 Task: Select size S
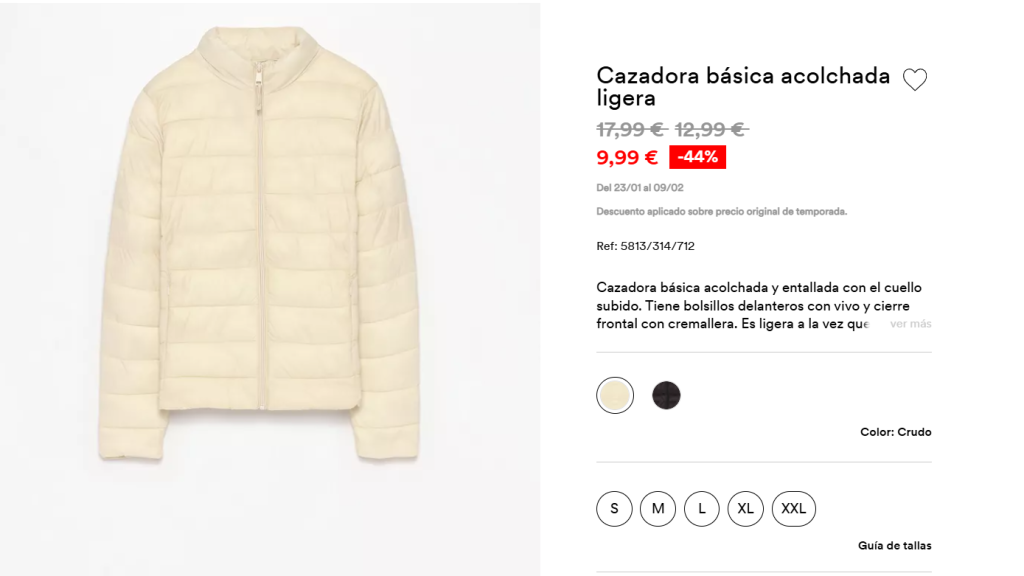pyautogui.click(x=614, y=509)
